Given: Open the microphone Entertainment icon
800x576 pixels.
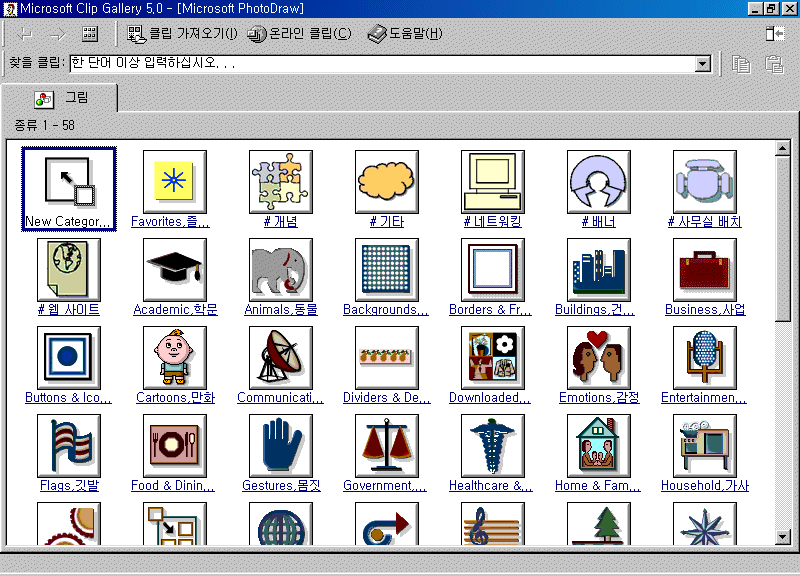Looking at the screenshot, I should pos(705,358).
